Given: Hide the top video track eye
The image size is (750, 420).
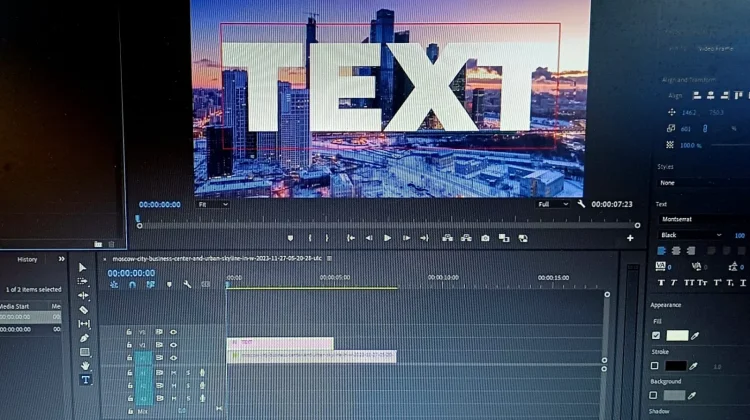Looking at the screenshot, I should (x=173, y=332).
